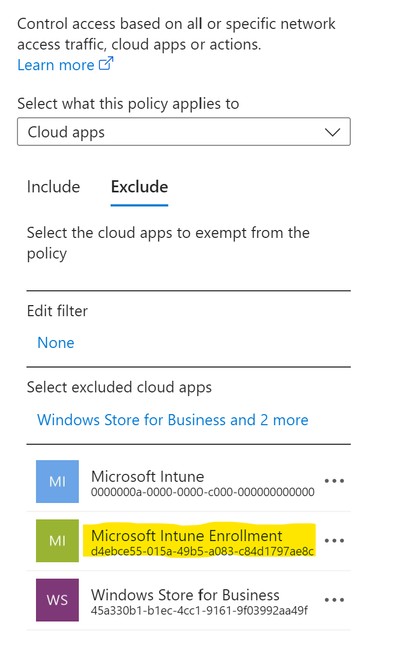
Task: Select the Windows Store for Business name
Action: (x=185, y=595)
